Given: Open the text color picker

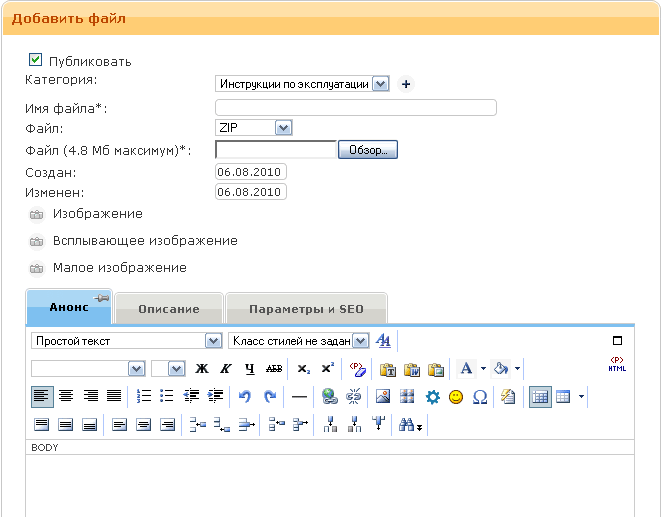Looking at the screenshot, I should [x=466, y=369].
